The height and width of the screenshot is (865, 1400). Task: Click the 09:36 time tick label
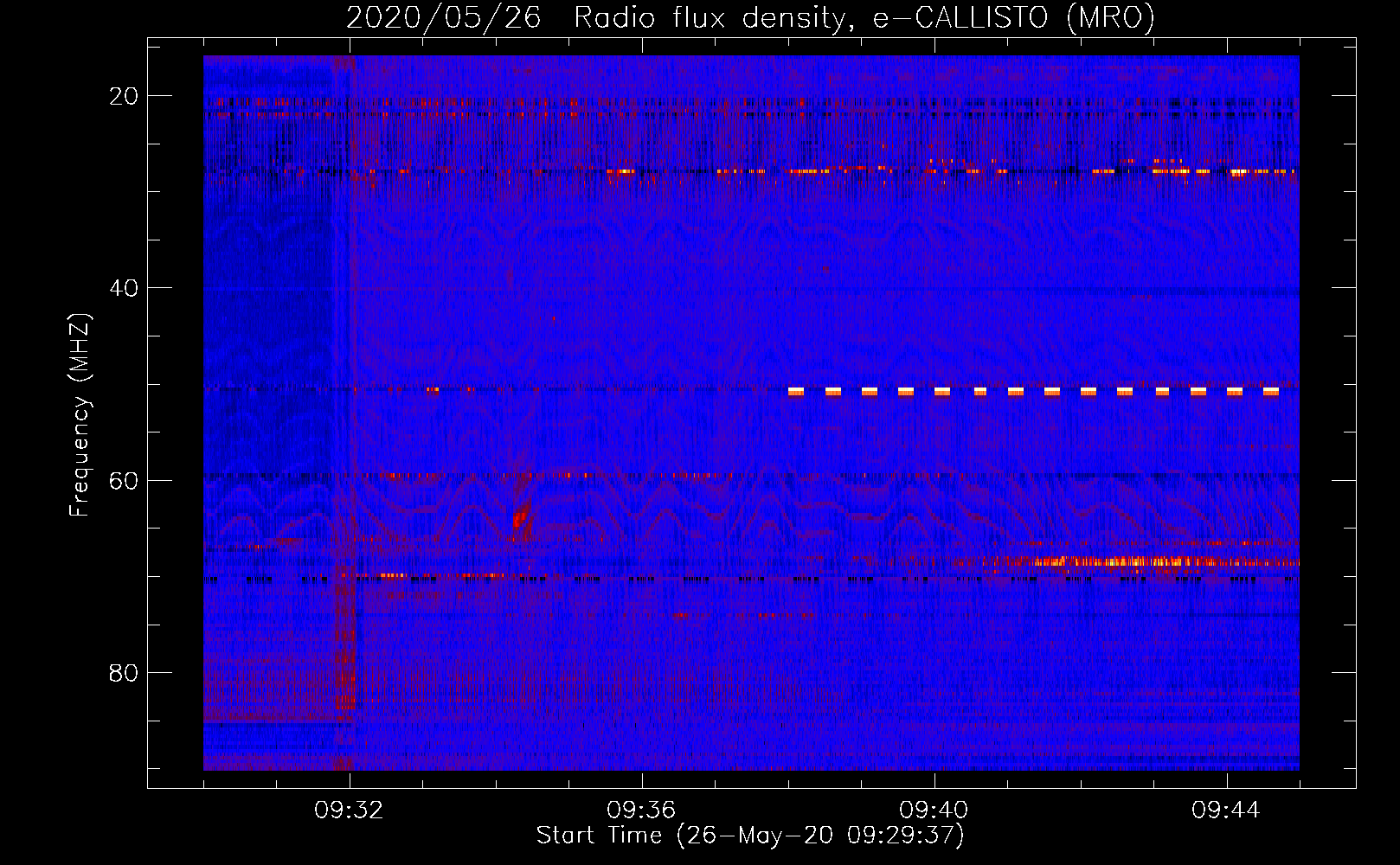641,811
